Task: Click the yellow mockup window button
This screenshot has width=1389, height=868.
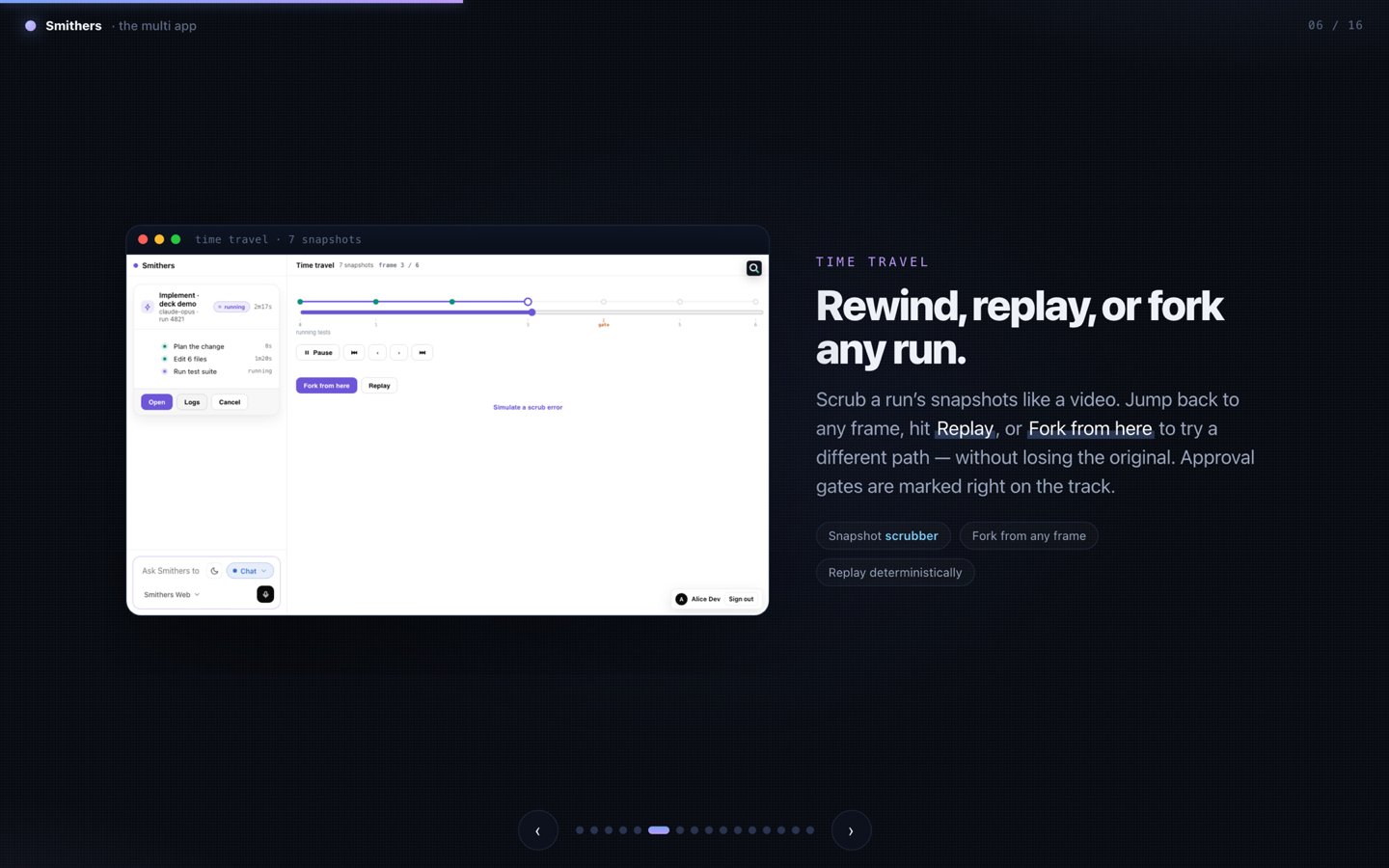Action: point(159,239)
